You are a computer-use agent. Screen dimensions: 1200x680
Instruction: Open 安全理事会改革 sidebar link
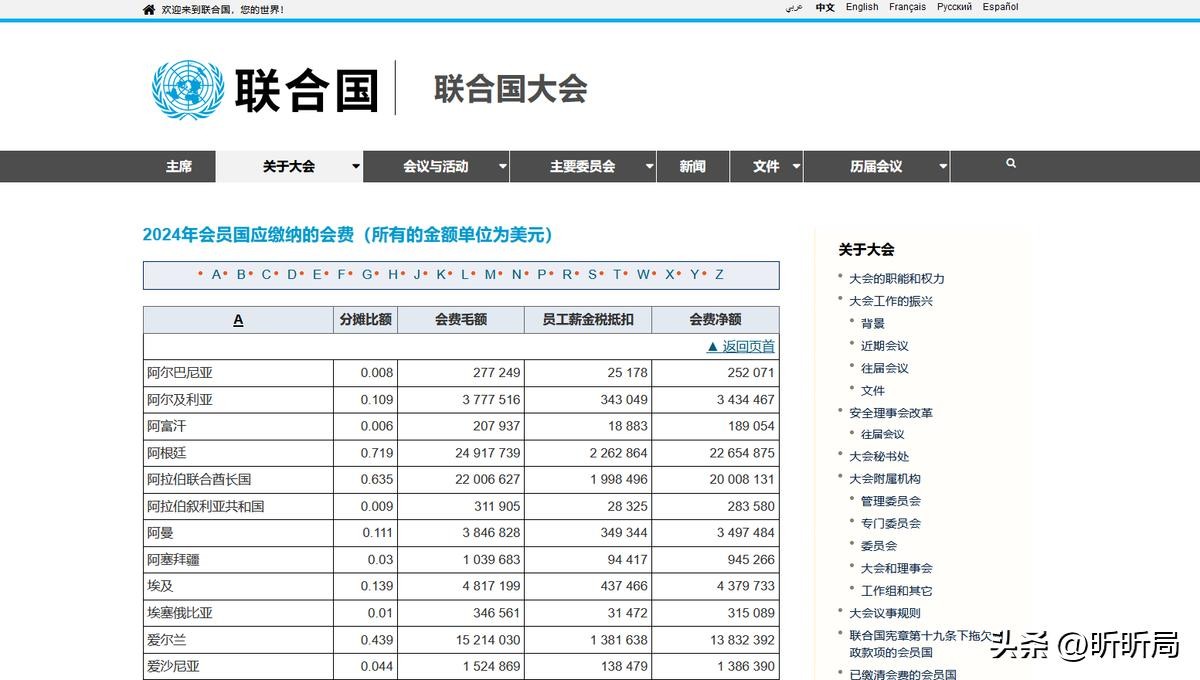point(890,412)
